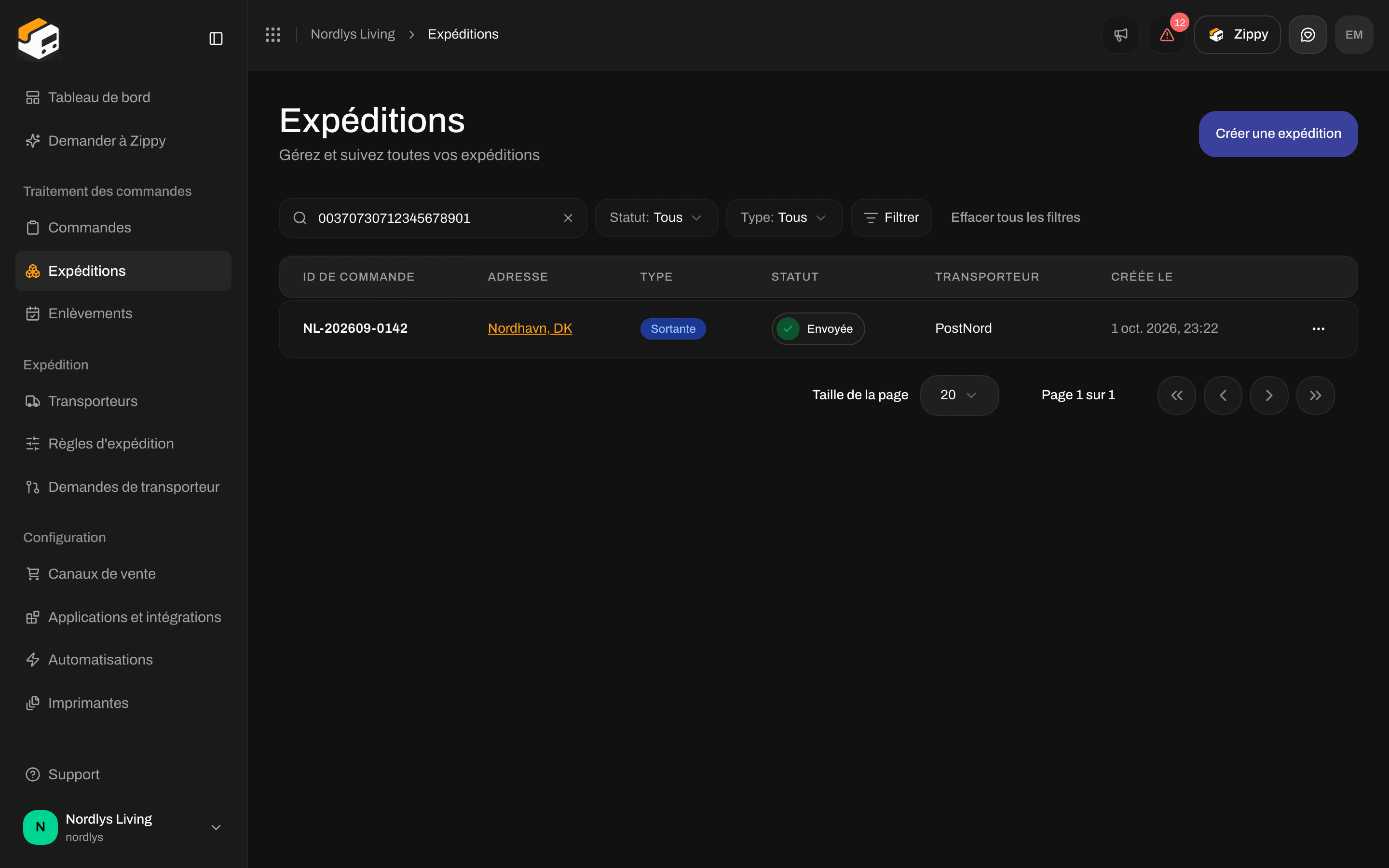Open the apps grid menu icon
The height and width of the screenshot is (868, 1389).
[272, 34]
